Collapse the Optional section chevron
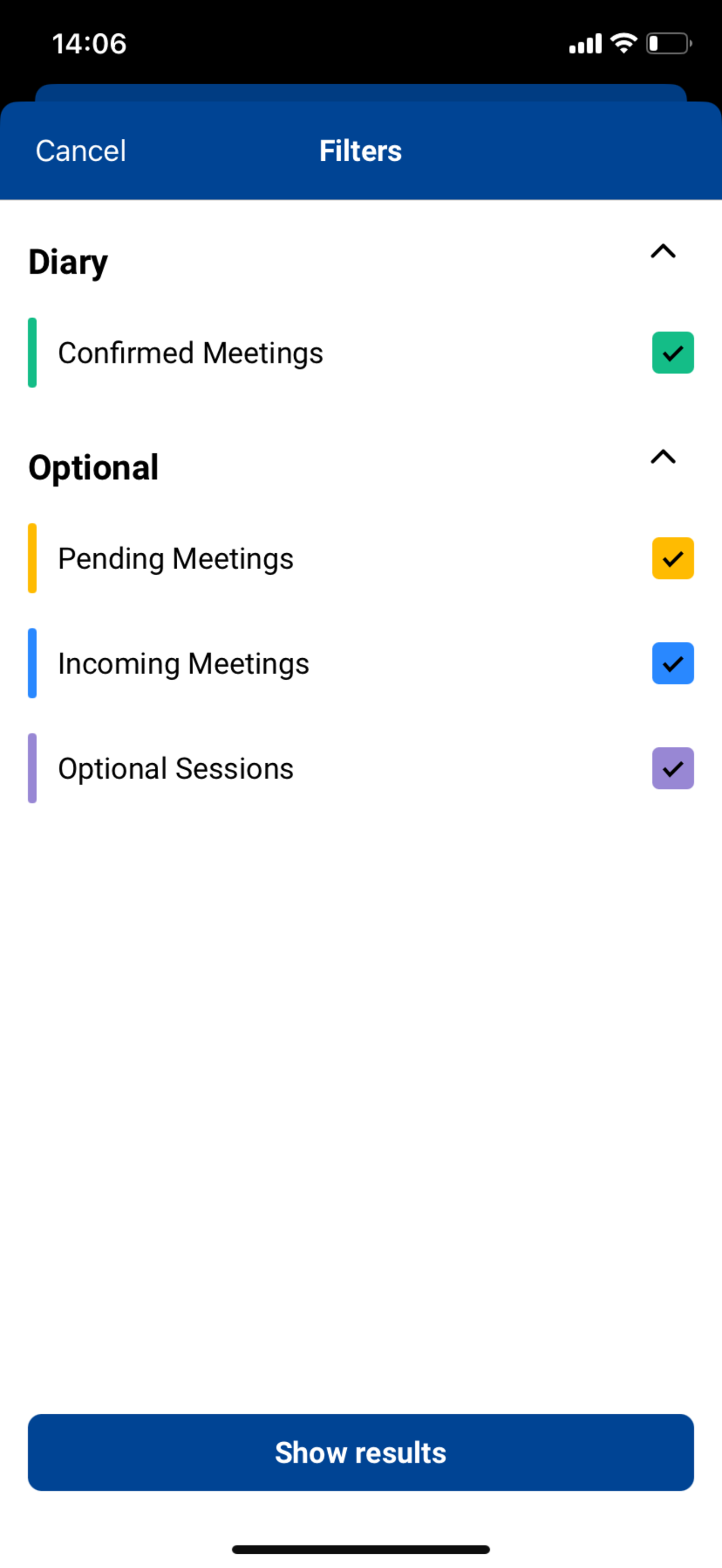722x1568 pixels. point(663,457)
